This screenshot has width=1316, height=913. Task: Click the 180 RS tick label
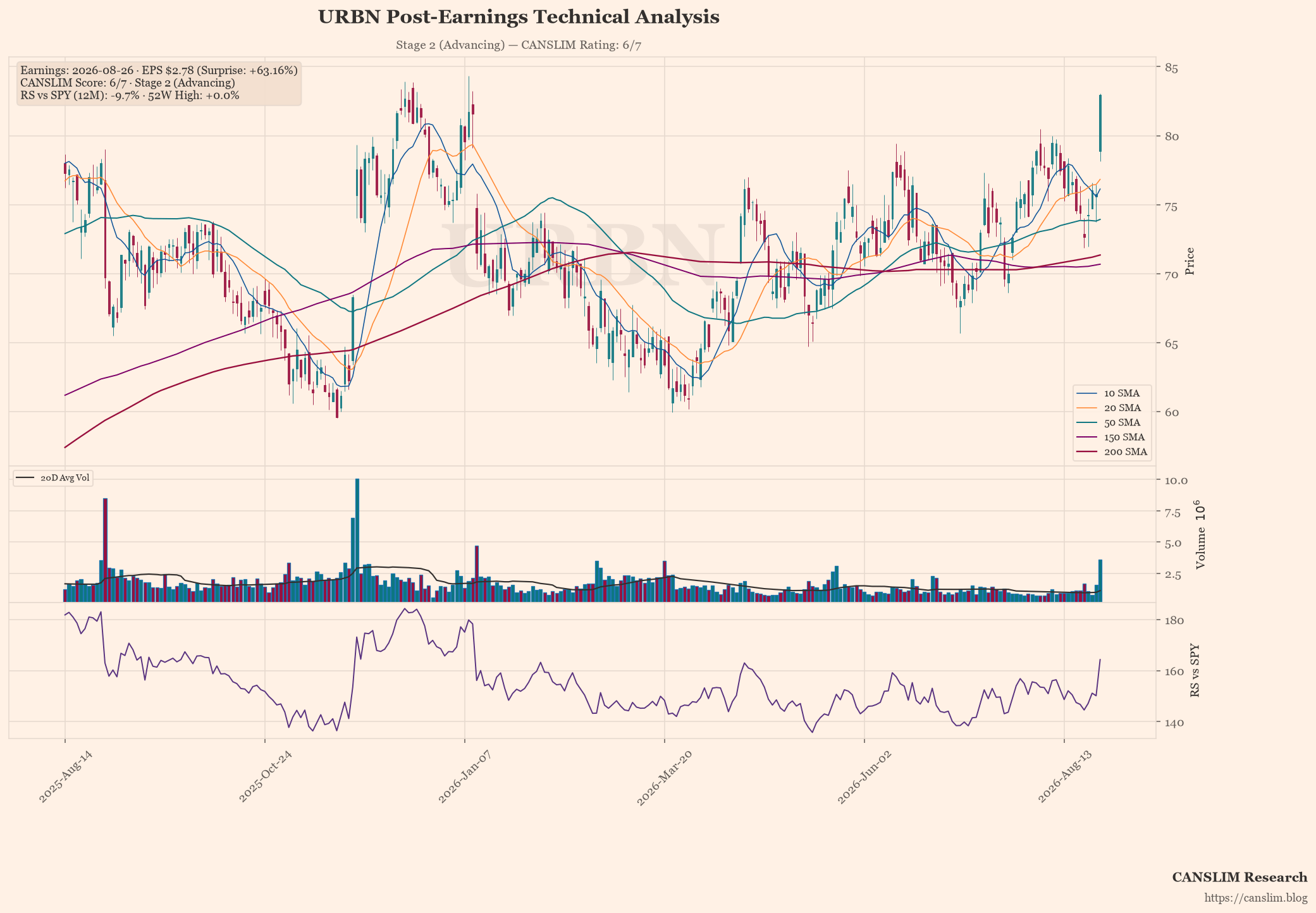pos(1174,620)
